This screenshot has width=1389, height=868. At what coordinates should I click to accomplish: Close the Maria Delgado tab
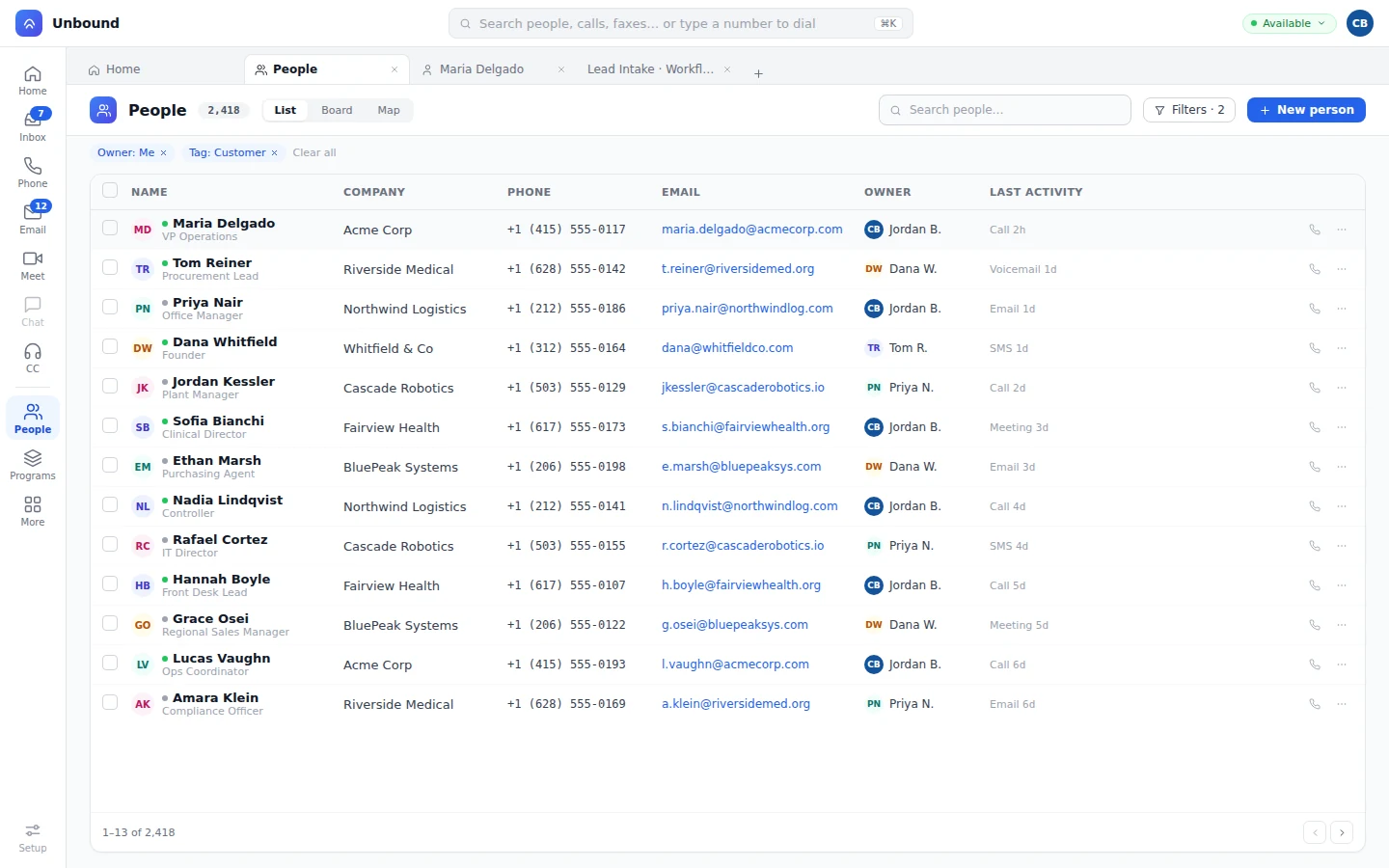561,69
